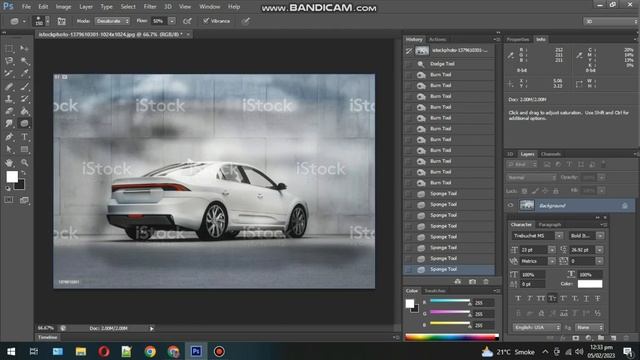Select the Crop tool

tap(9, 73)
